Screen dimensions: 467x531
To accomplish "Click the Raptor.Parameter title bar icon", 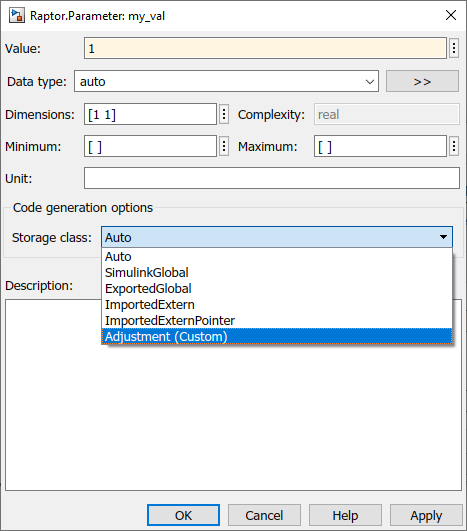I will click(17, 16).
